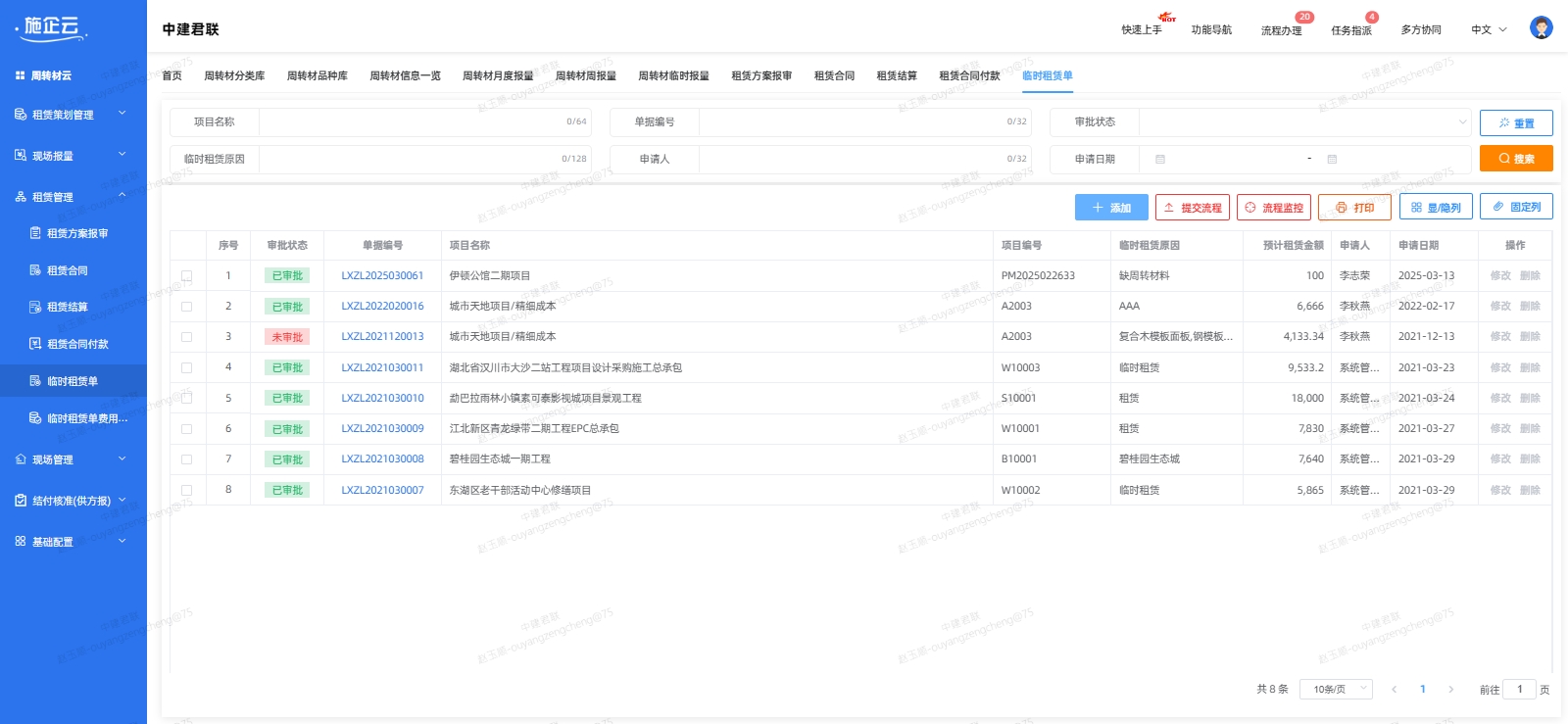
Task: Click the 打印 button
Action: click(x=1355, y=208)
